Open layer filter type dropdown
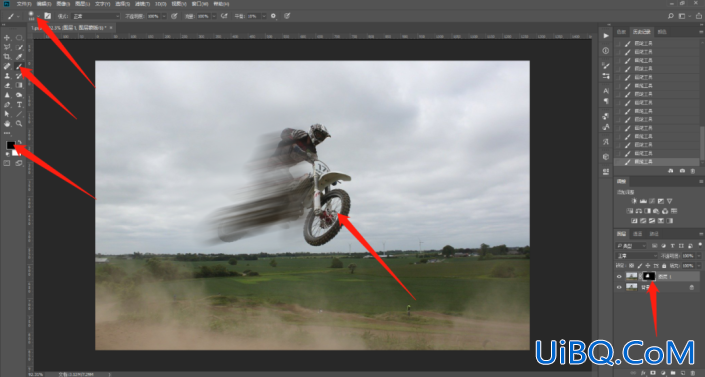 point(631,246)
